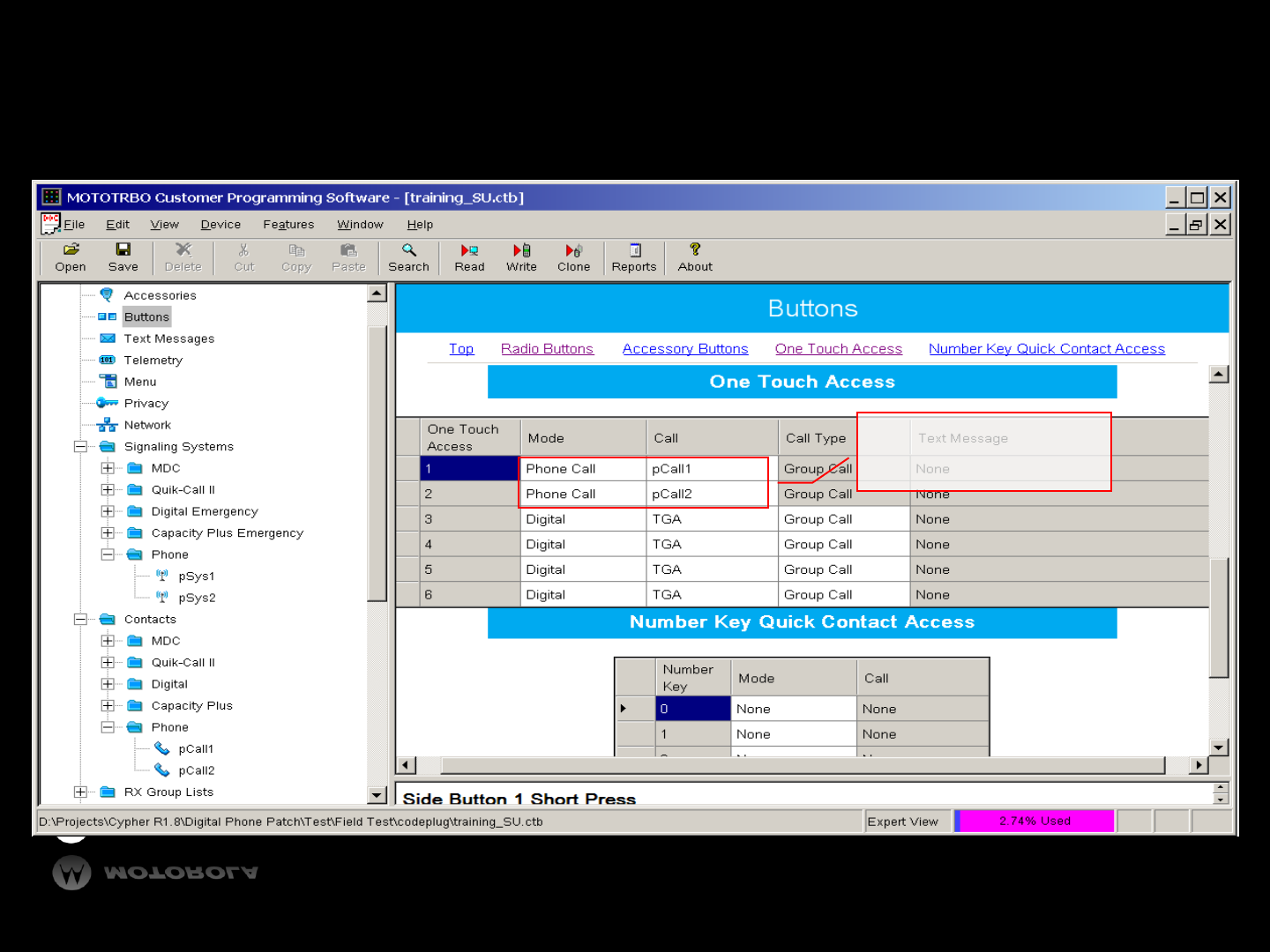Click the Copy toolbar icon
The height and width of the screenshot is (952, 1270).
pos(296,250)
